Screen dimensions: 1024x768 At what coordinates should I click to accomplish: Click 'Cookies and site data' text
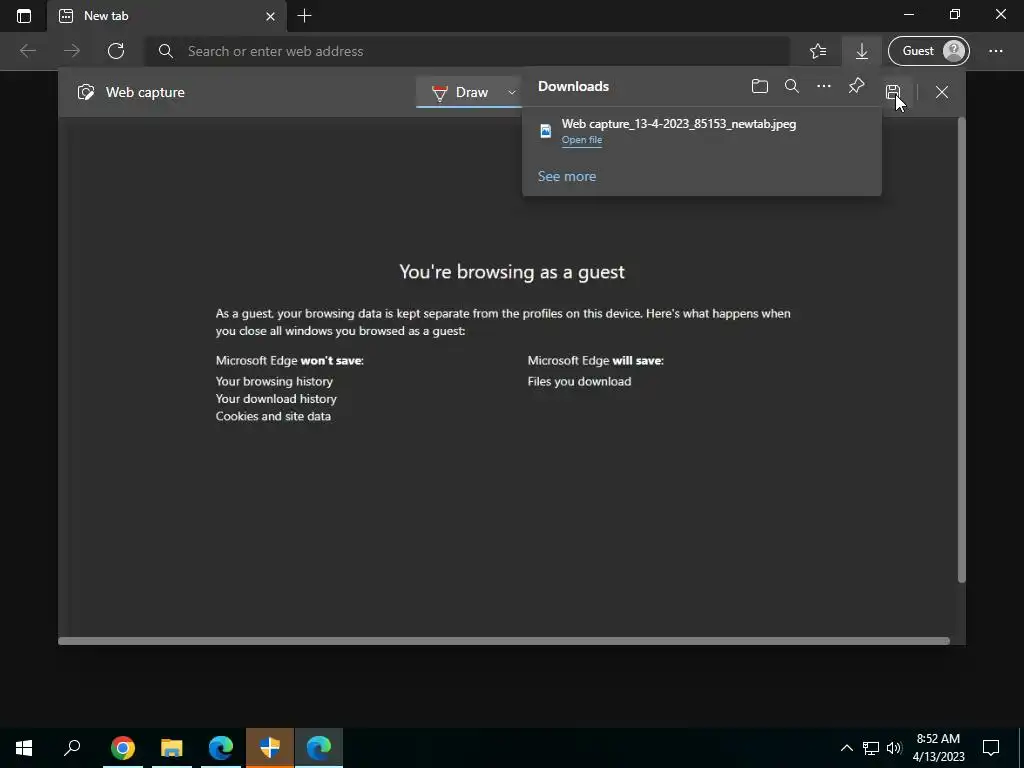tap(273, 416)
